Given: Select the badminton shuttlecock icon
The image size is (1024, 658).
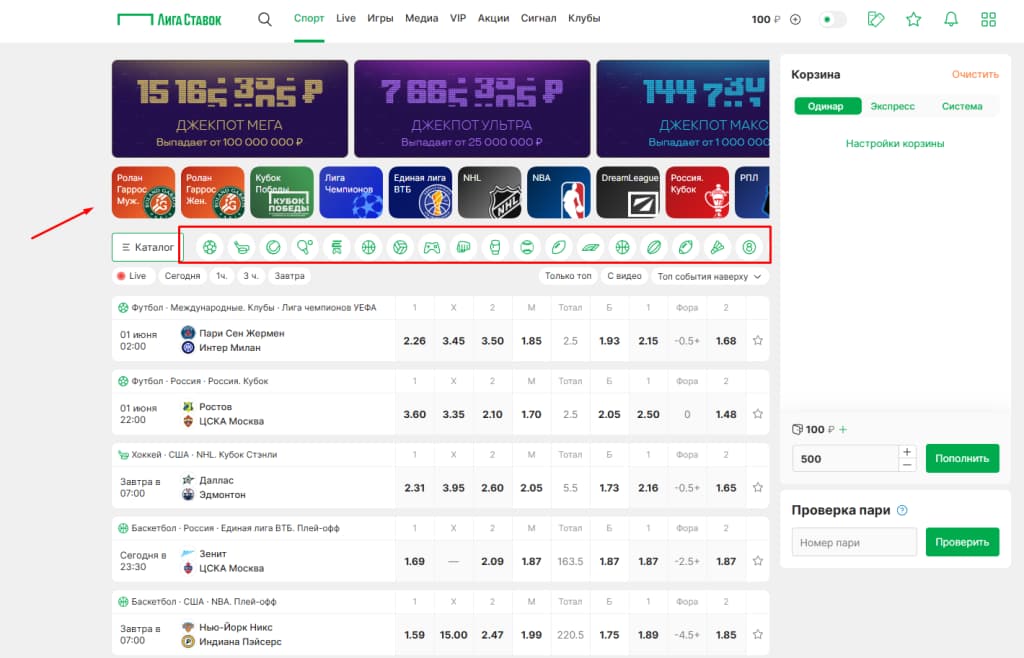Looking at the screenshot, I should [717, 247].
